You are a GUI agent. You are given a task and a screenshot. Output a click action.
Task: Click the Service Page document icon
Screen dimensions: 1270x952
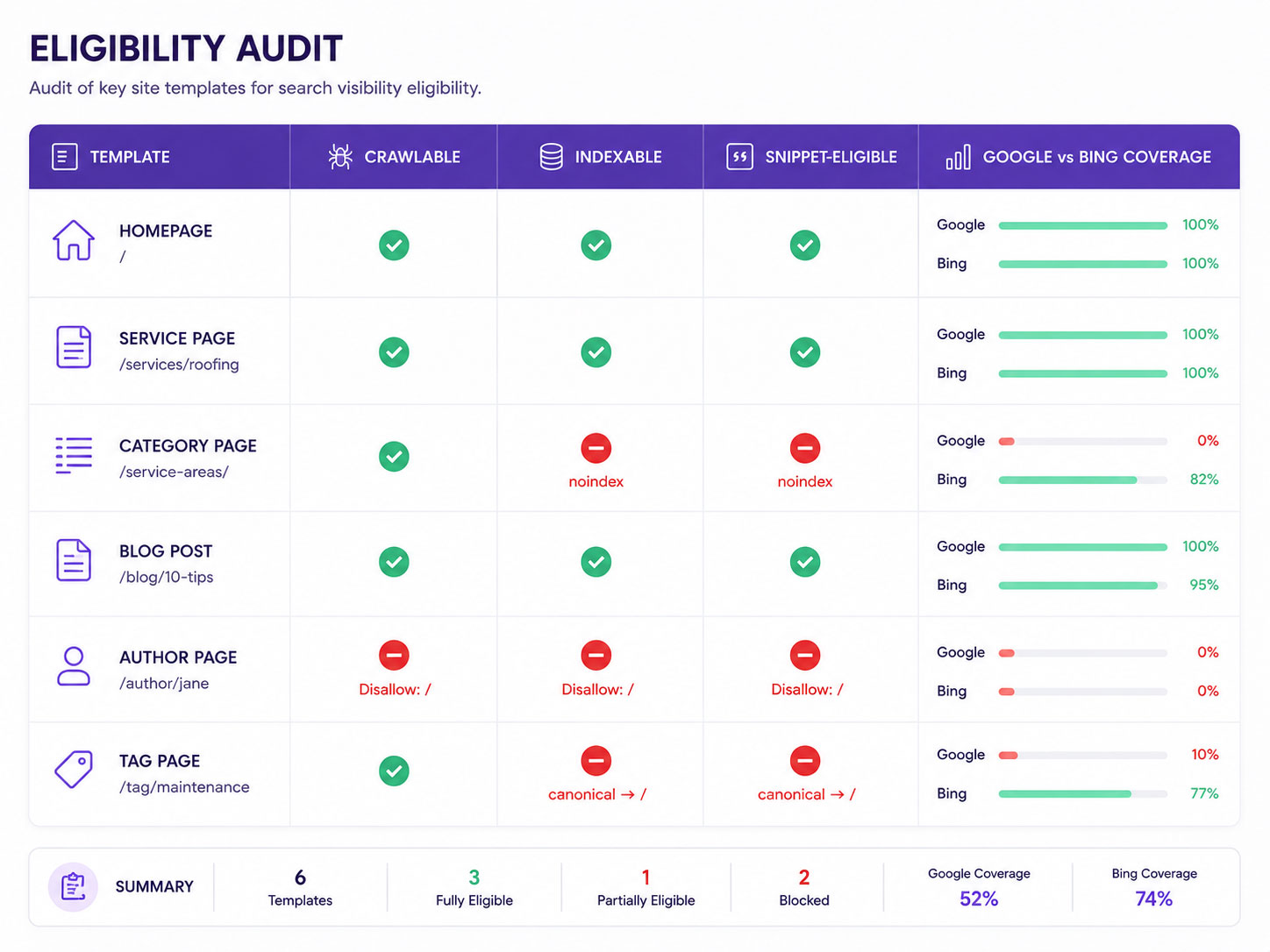pos(74,347)
